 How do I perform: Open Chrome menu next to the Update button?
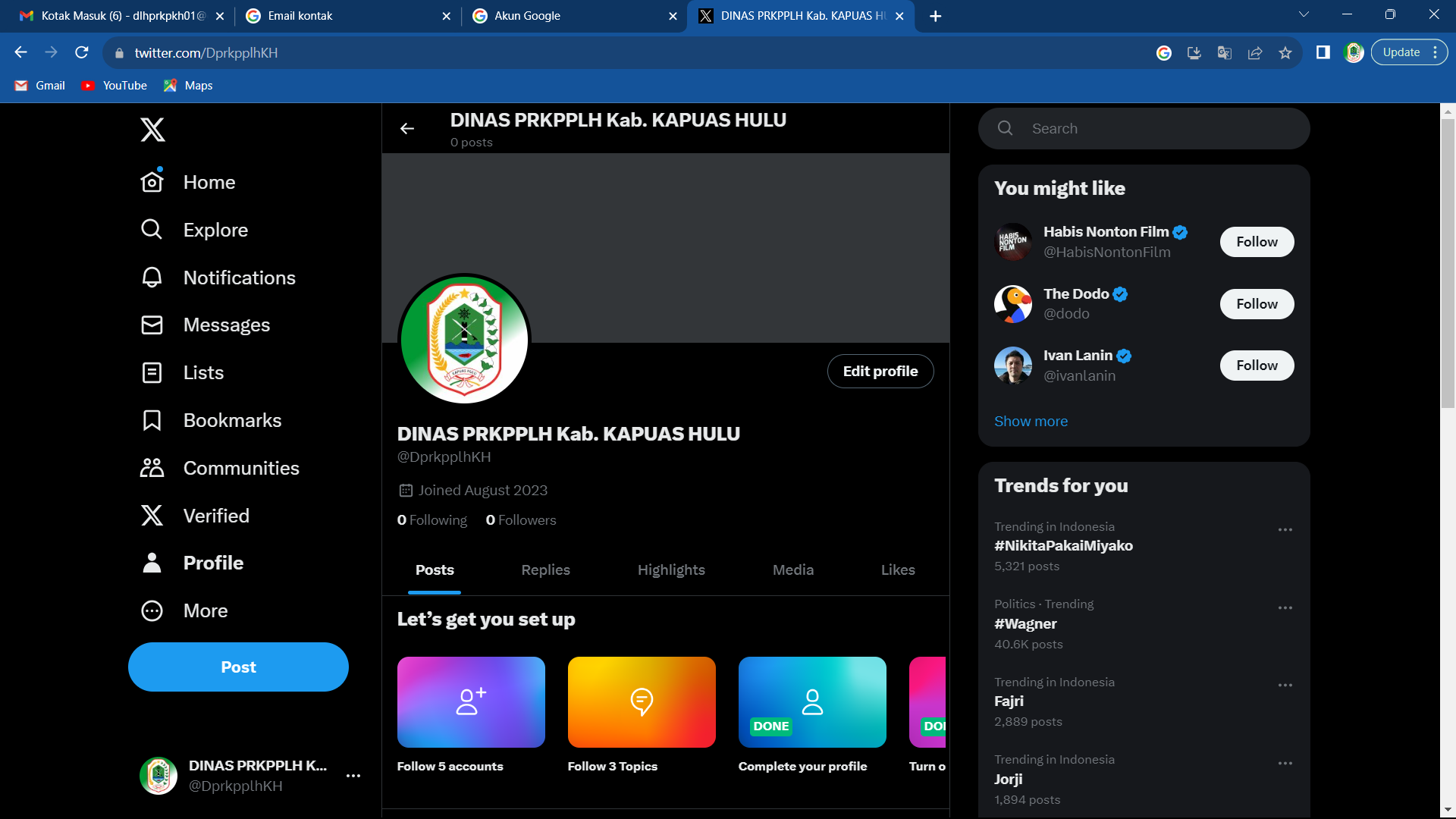point(1436,52)
